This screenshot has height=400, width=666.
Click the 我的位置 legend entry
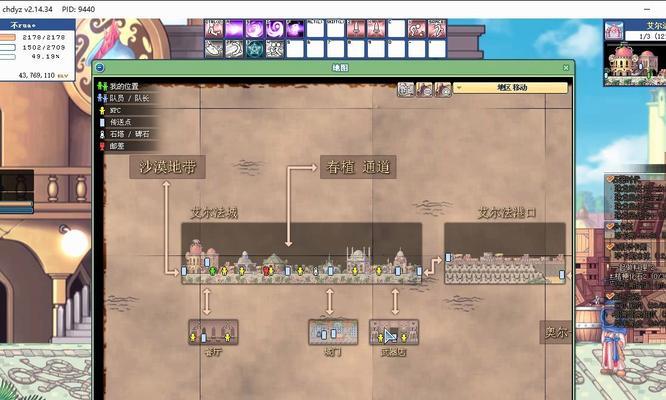click(124, 86)
